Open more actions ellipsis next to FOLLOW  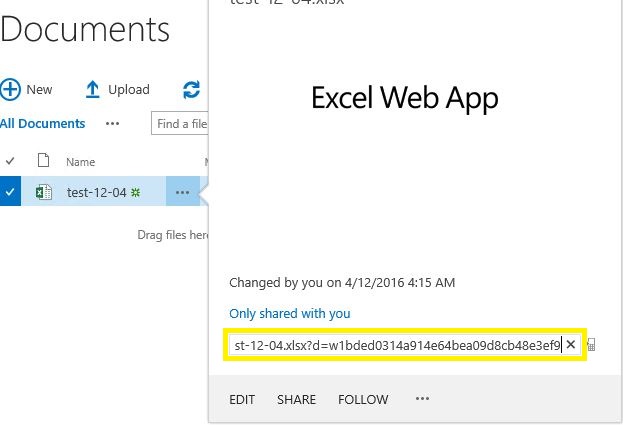pos(422,399)
